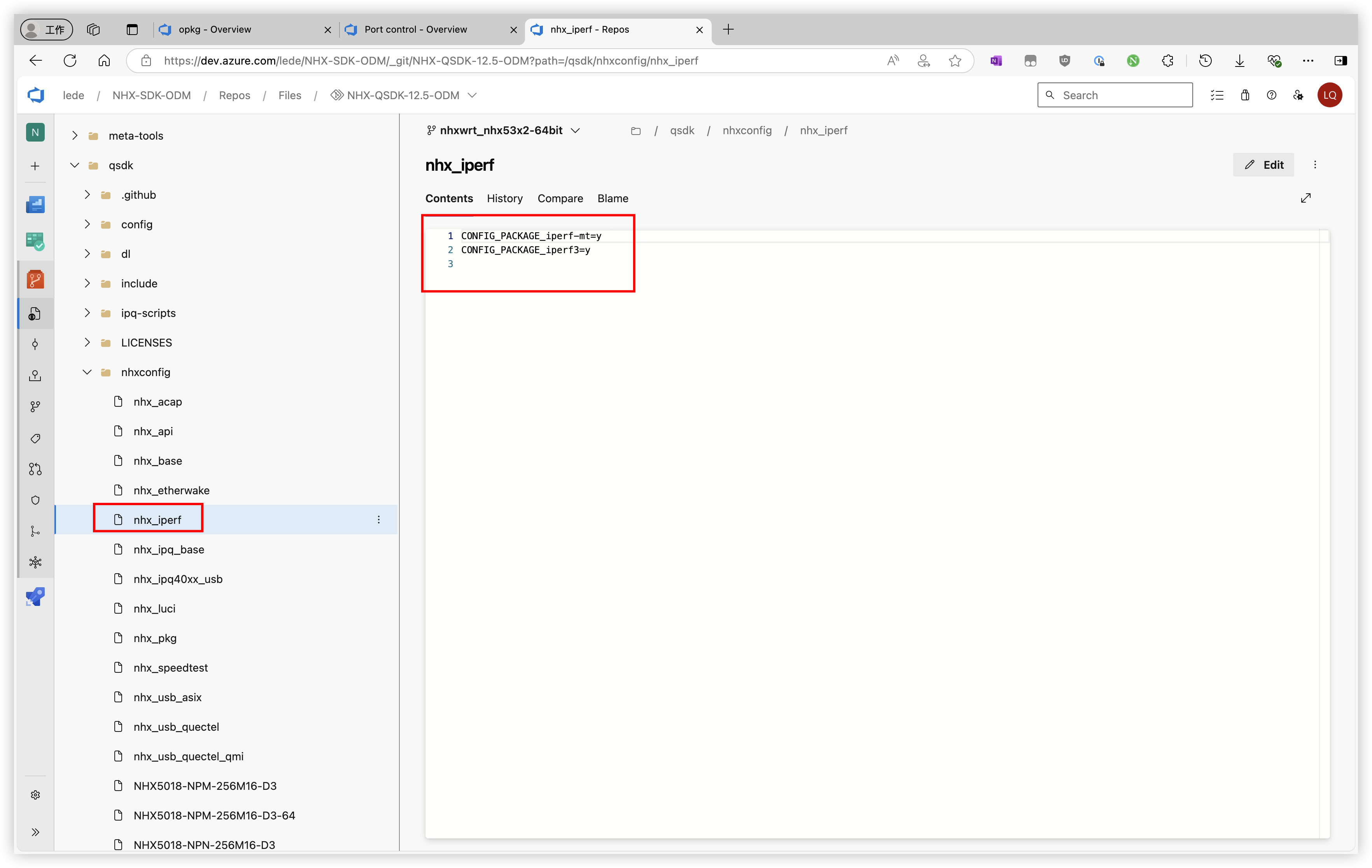
Task: Click the help question mark icon
Action: (1271, 95)
